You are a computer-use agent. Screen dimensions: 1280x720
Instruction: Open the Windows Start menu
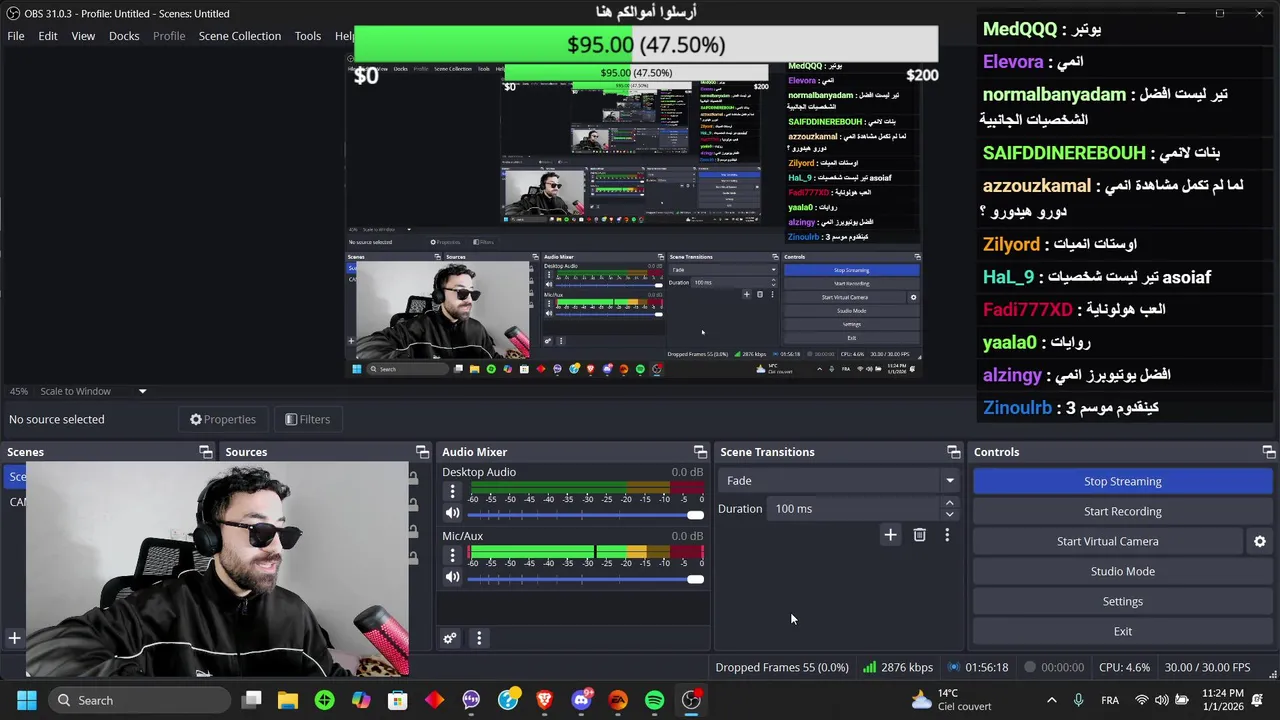27,700
